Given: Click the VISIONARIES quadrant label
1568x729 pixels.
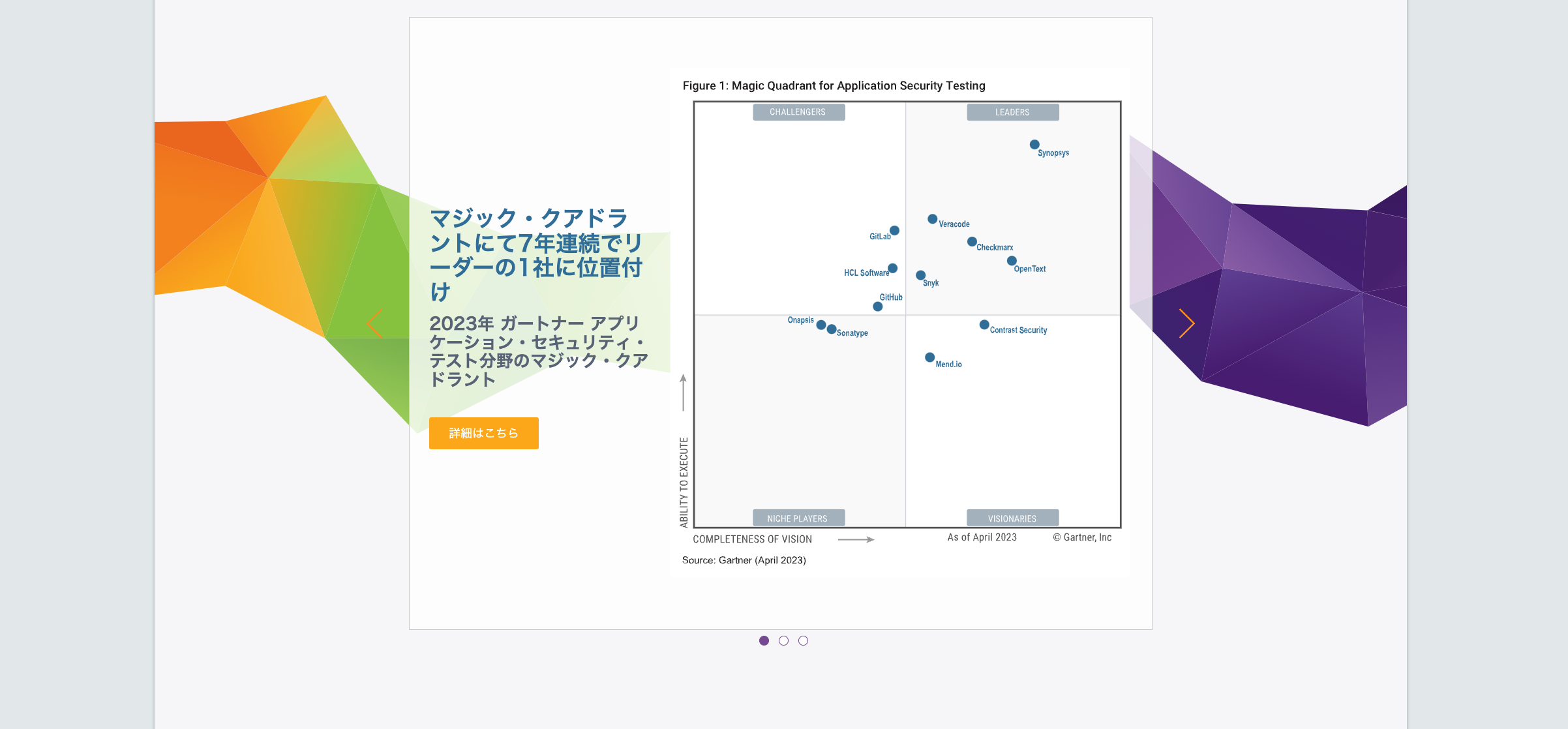Looking at the screenshot, I should point(1012,518).
